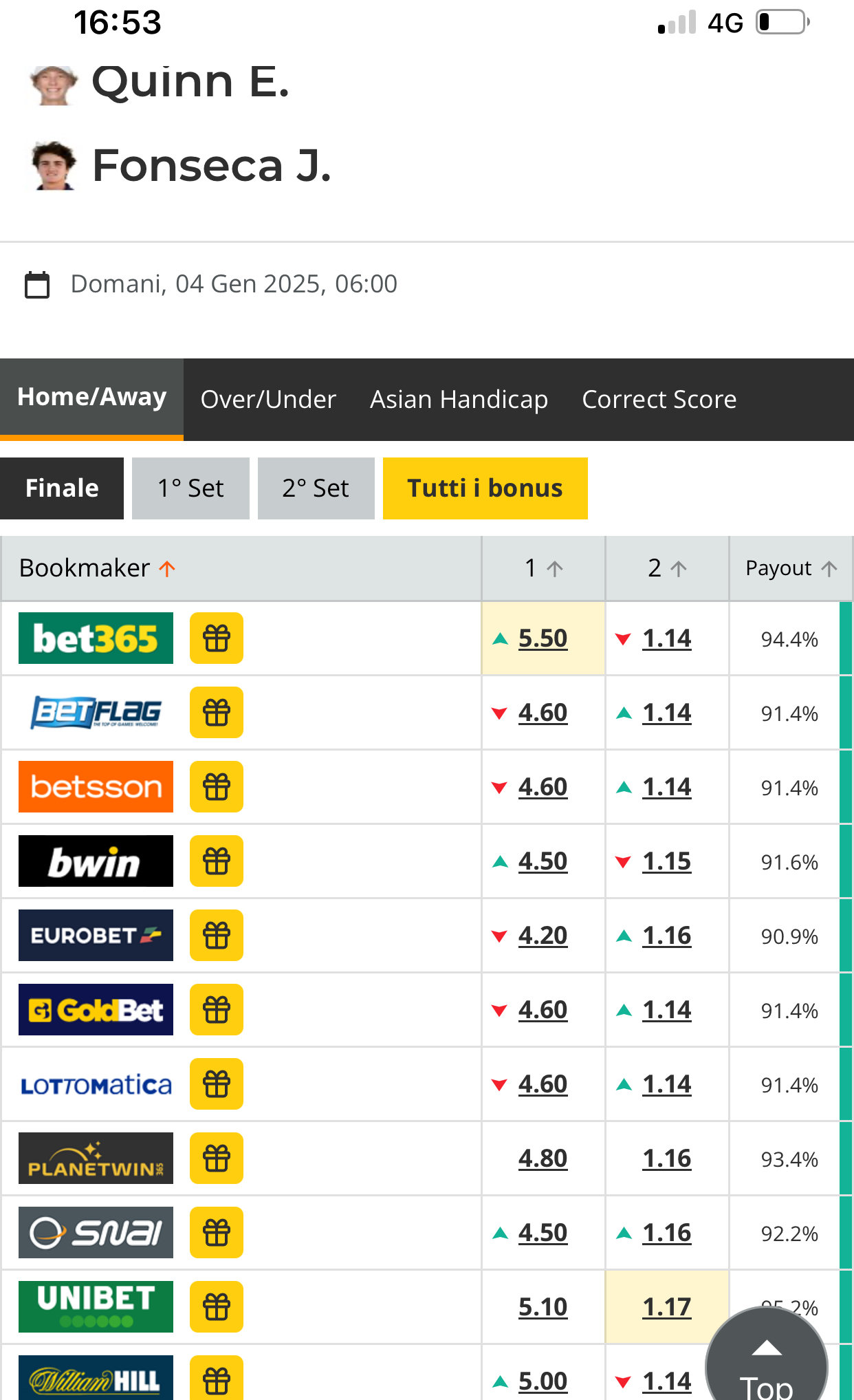The image size is (854, 1400).
Task: Sort table by Bookmaker column arrow
Action: (167, 568)
